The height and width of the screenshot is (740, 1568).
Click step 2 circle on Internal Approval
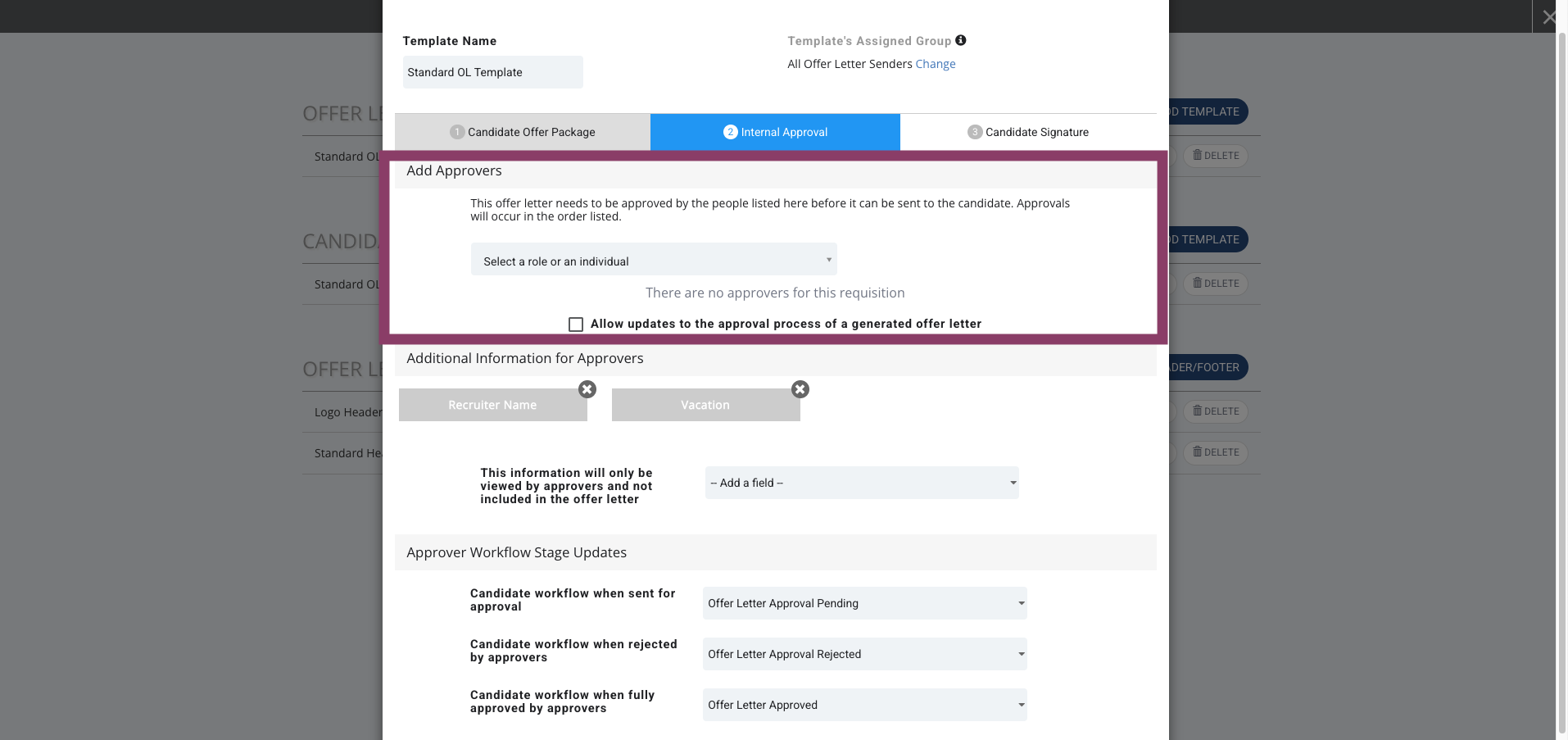tap(731, 132)
